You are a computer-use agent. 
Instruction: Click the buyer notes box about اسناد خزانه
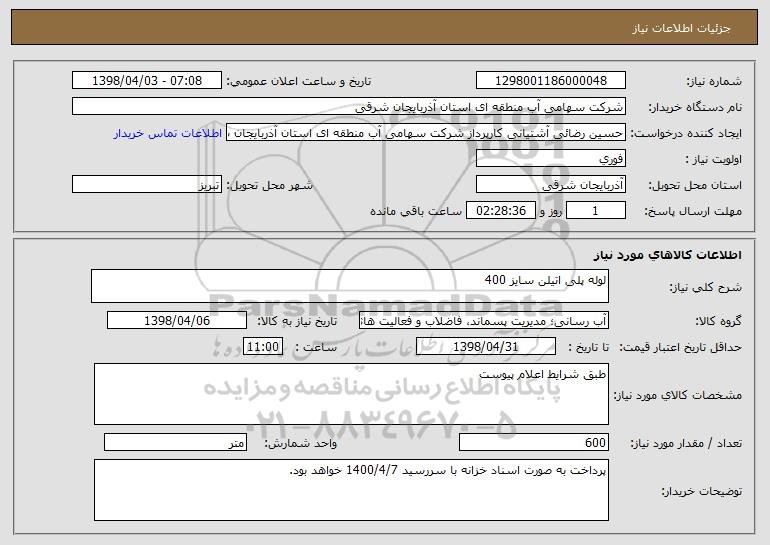[x=351, y=490]
